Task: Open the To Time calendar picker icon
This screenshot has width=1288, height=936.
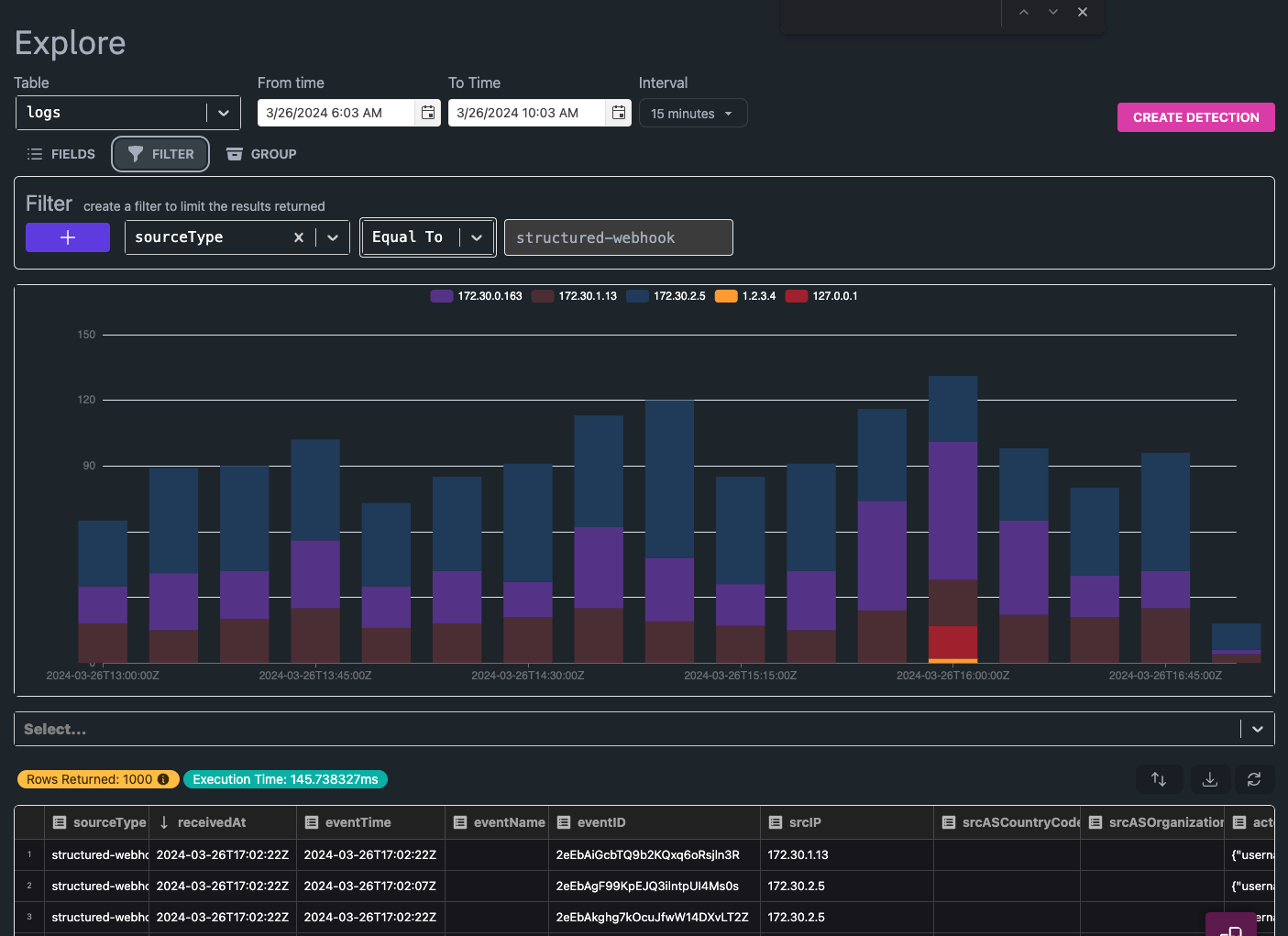Action: click(x=619, y=113)
